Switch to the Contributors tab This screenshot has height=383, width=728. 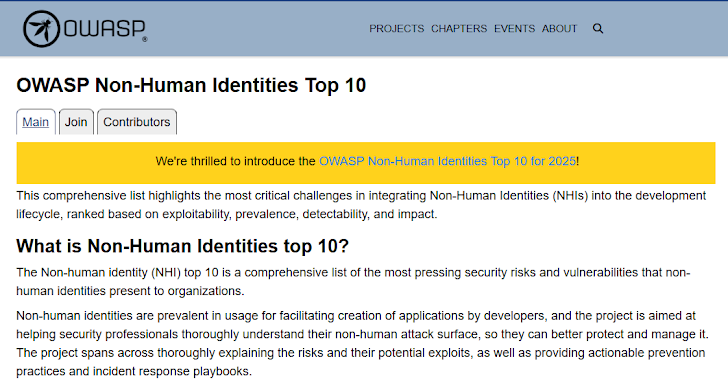click(137, 122)
